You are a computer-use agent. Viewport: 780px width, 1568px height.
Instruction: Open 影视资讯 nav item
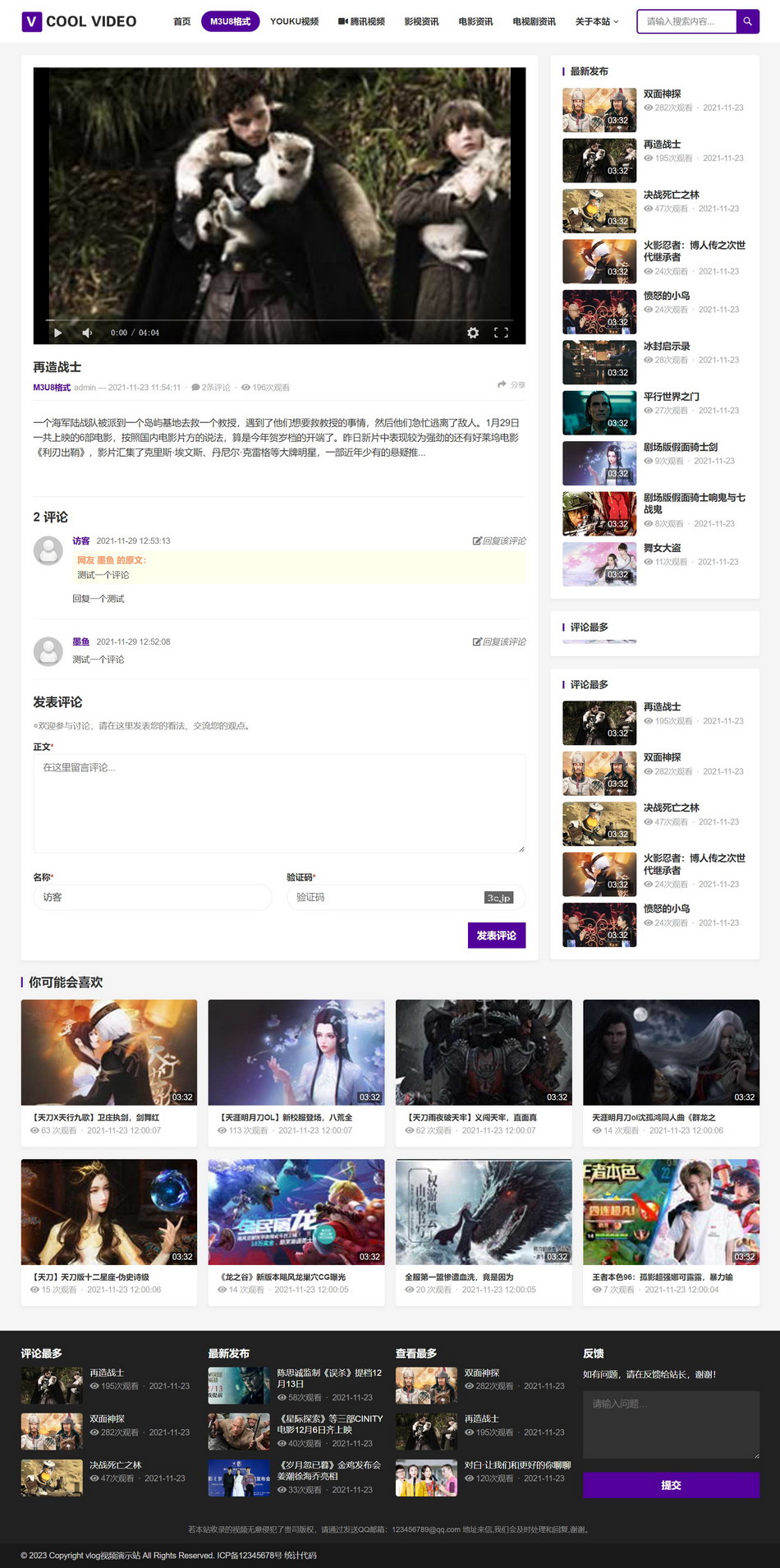point(422,21)
